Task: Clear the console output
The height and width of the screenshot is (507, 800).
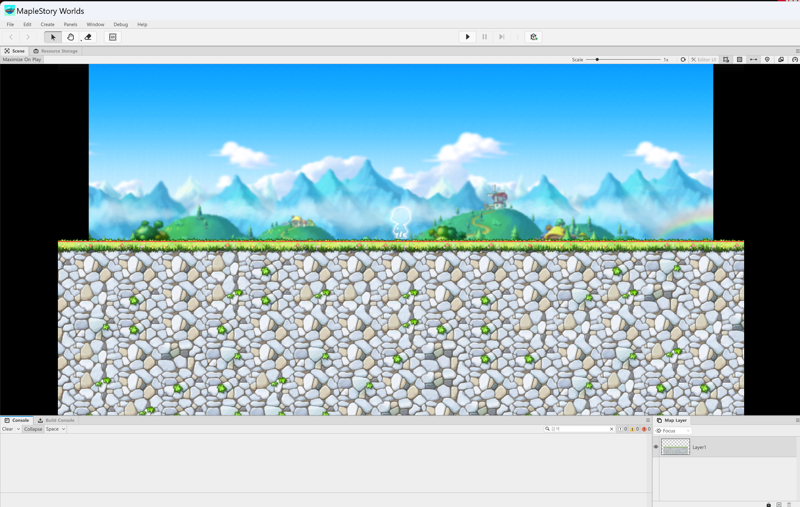Action: click(7, 429)
